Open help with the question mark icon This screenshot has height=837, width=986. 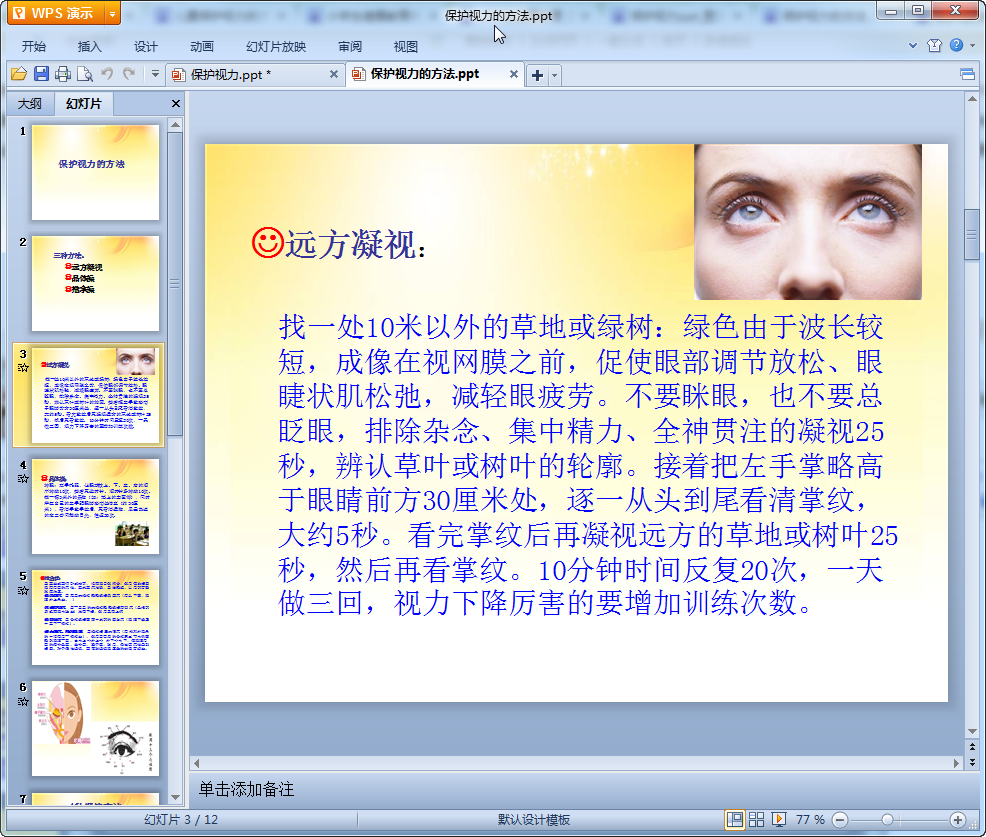click(956, 45)
